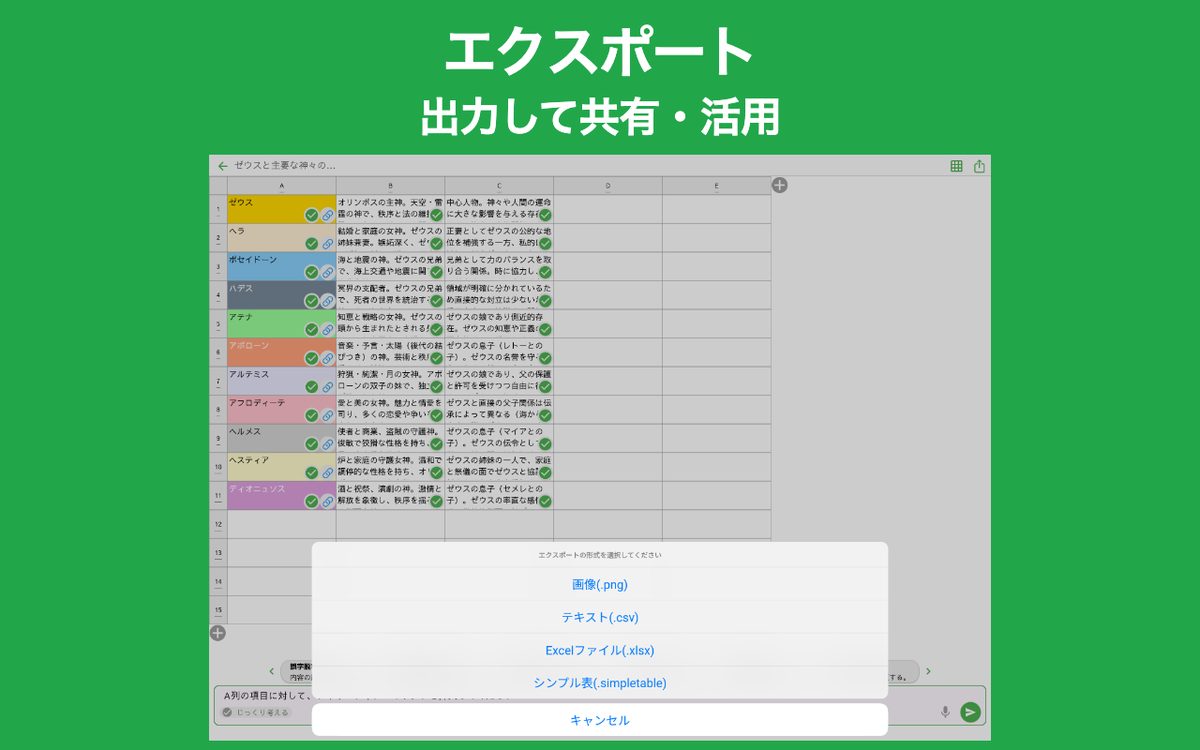Add a new row with plus icon
This screenshot has width=1200, height=750.
pos(218,632)
